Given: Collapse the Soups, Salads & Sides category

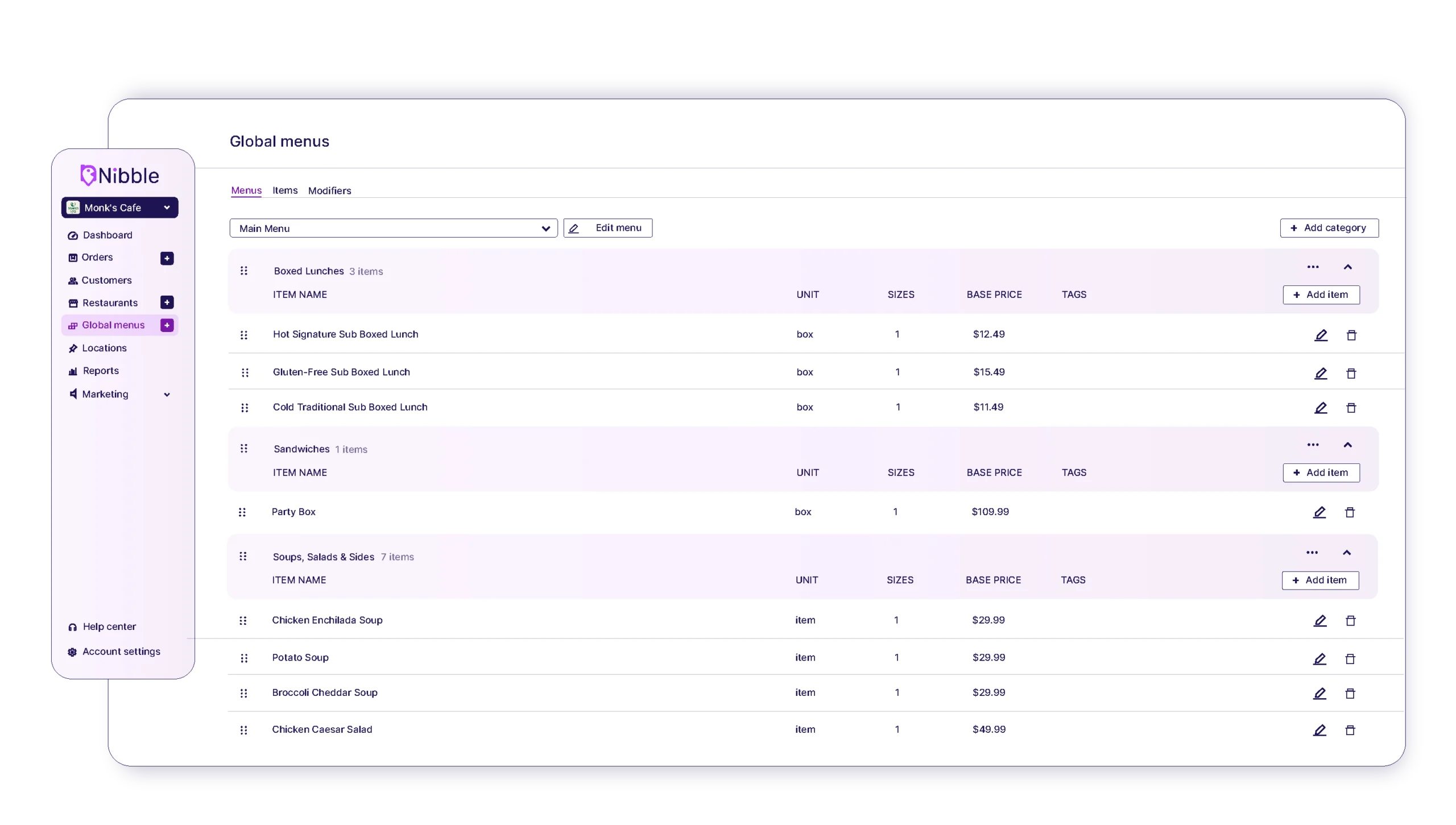Looking at the screenshot, I should pos(1346,553).
